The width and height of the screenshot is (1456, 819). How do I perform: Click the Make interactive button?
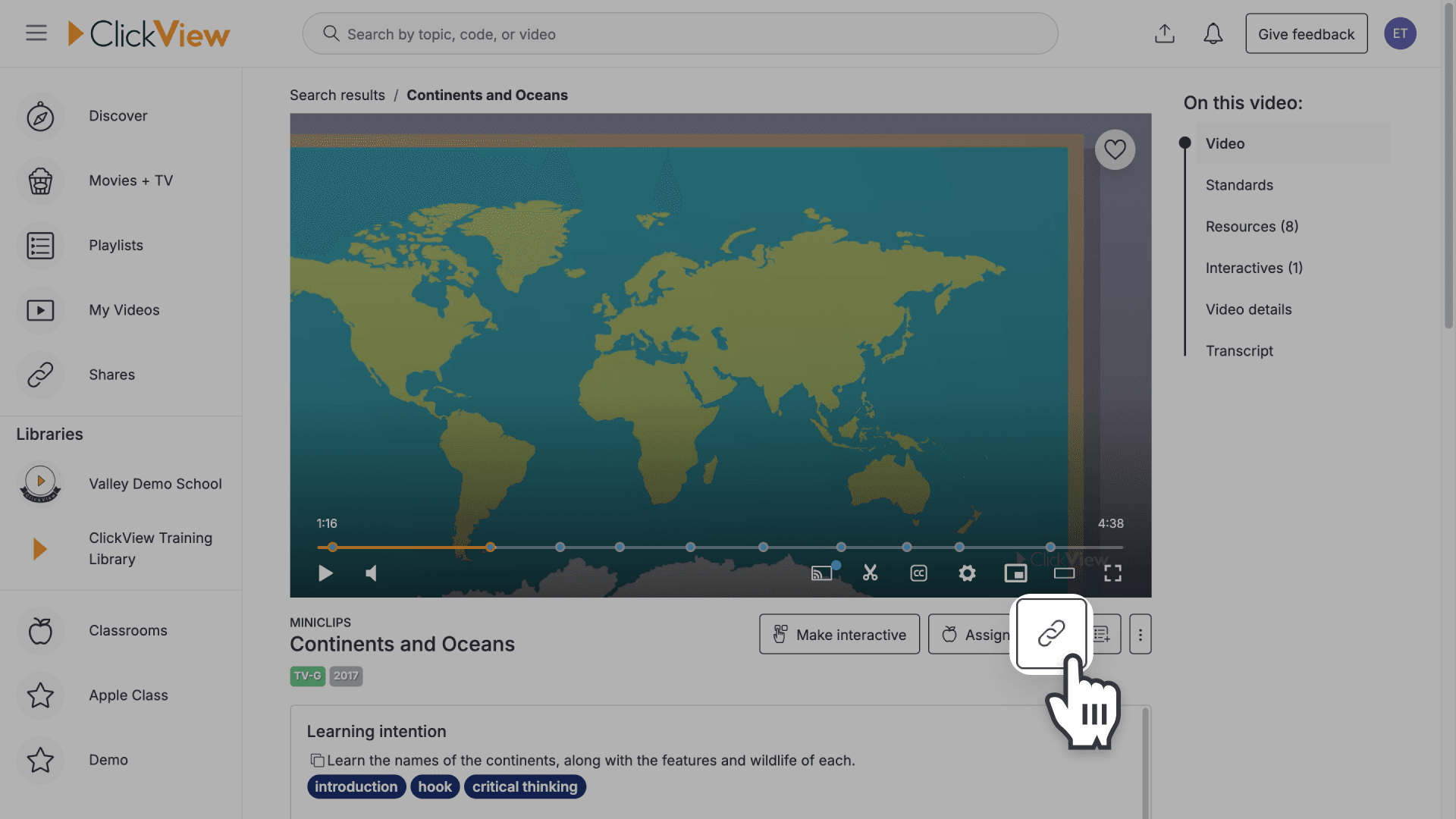(x=839, y=634)
